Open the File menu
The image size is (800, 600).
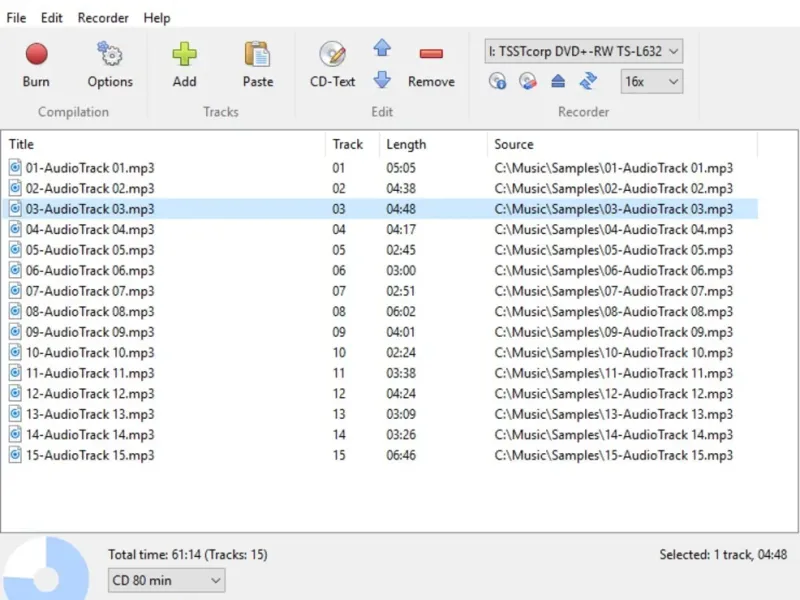click(x=16, y=18)
